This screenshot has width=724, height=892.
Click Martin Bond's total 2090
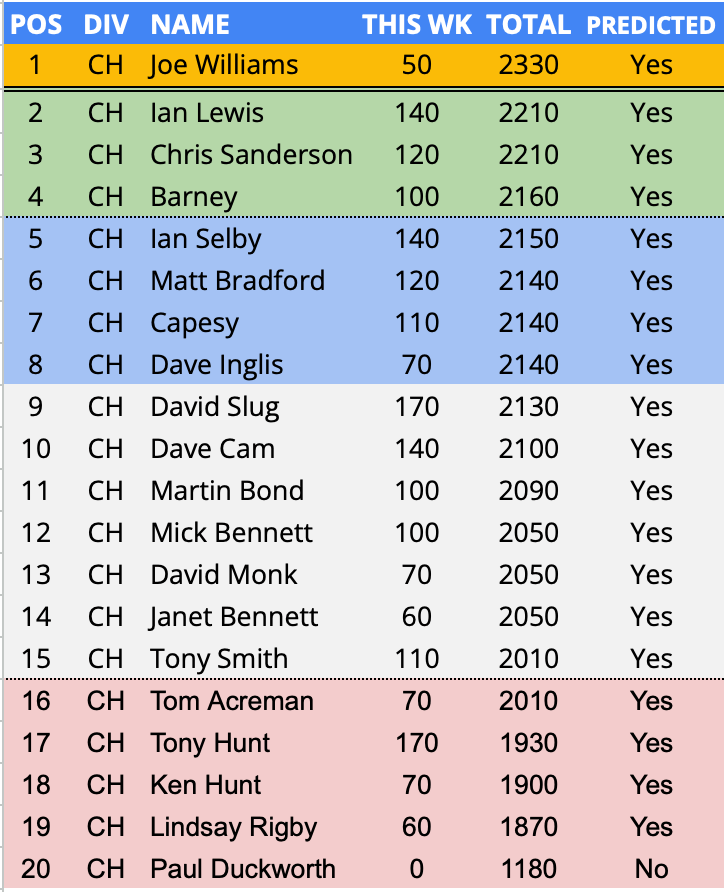(528, 491)
